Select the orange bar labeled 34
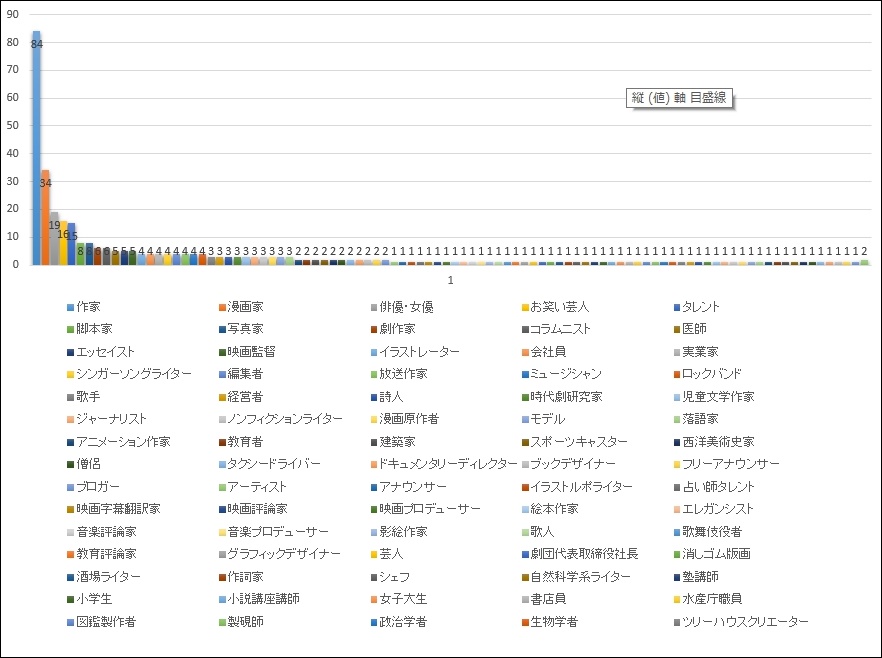Viewport: 882px width, 658px height. pyautogui.click(x=46, y=217)
